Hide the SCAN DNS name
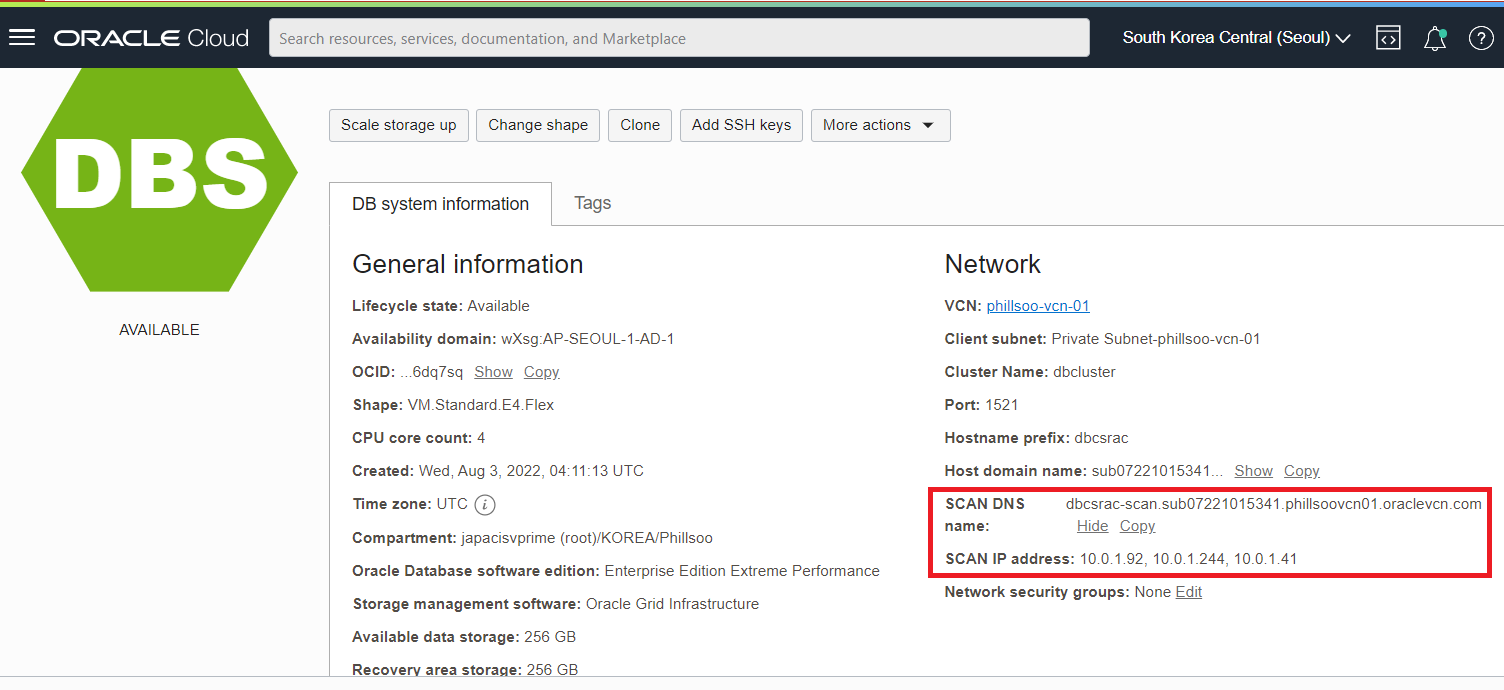 click(x=1092, y=526)
